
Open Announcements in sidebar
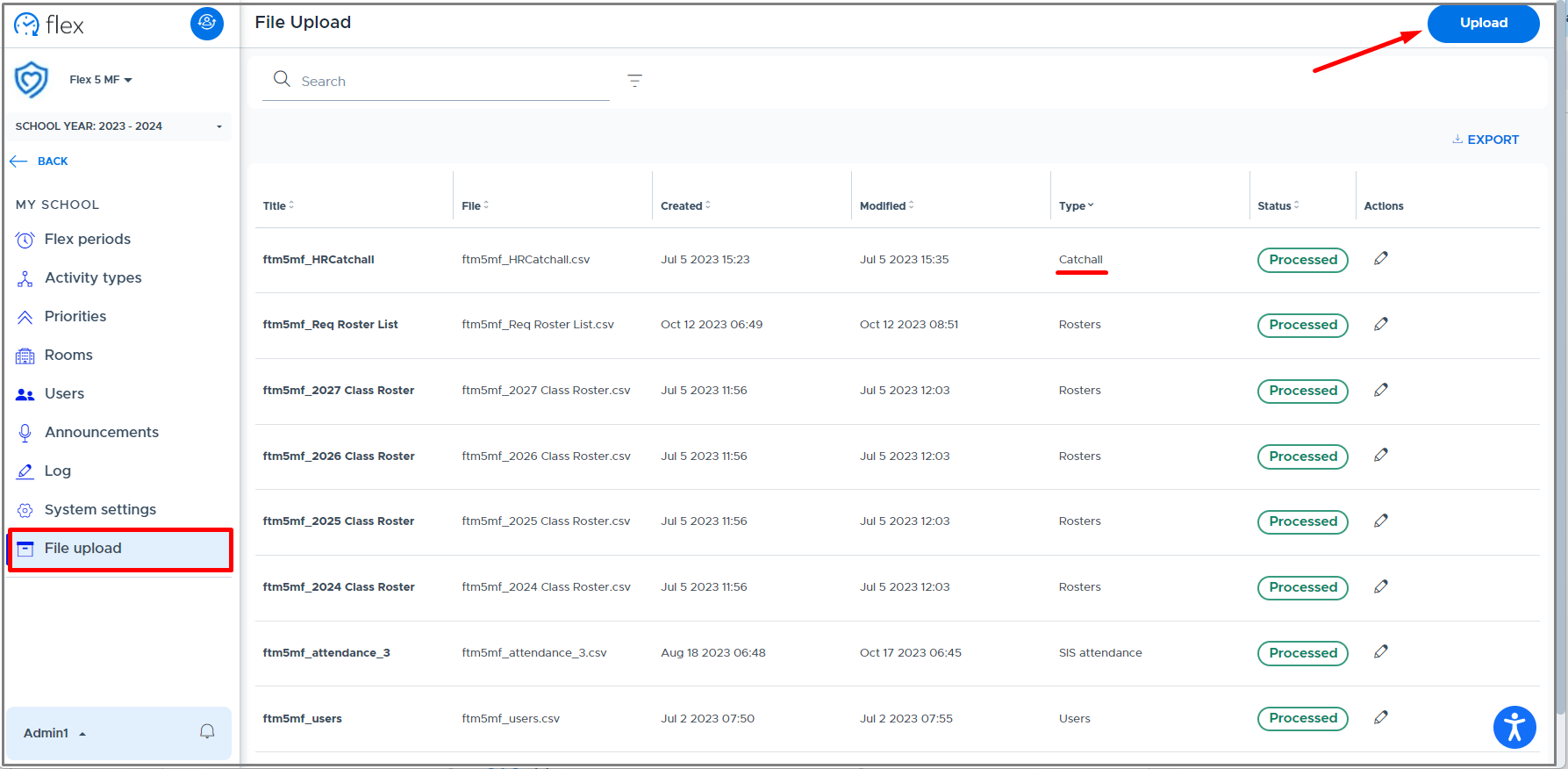click(102, 432)
